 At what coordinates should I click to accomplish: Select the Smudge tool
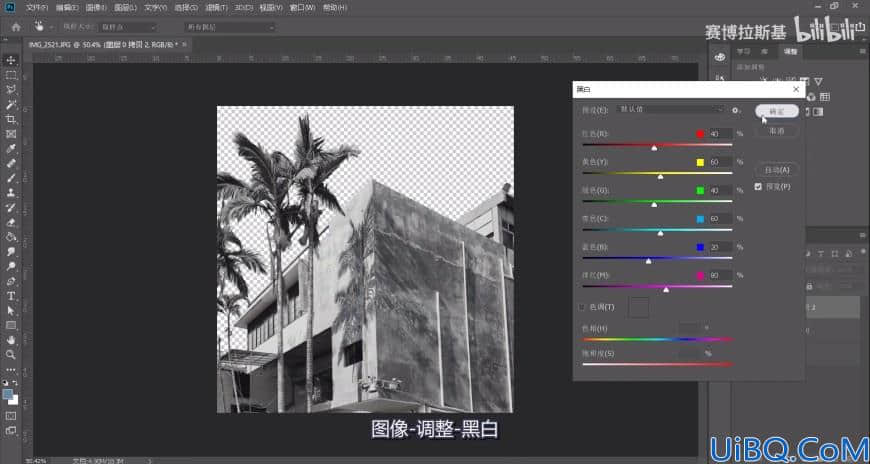tap(11, 251)
